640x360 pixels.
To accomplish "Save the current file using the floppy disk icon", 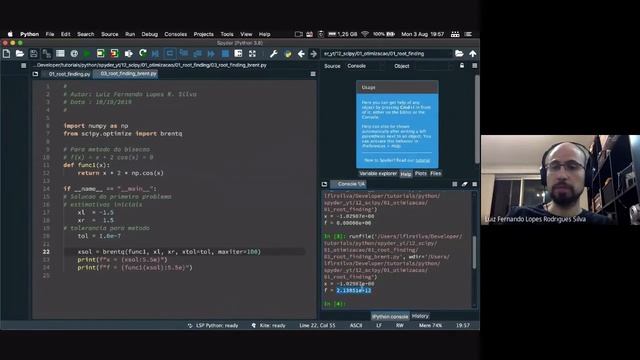I will (x=33, y=53).
